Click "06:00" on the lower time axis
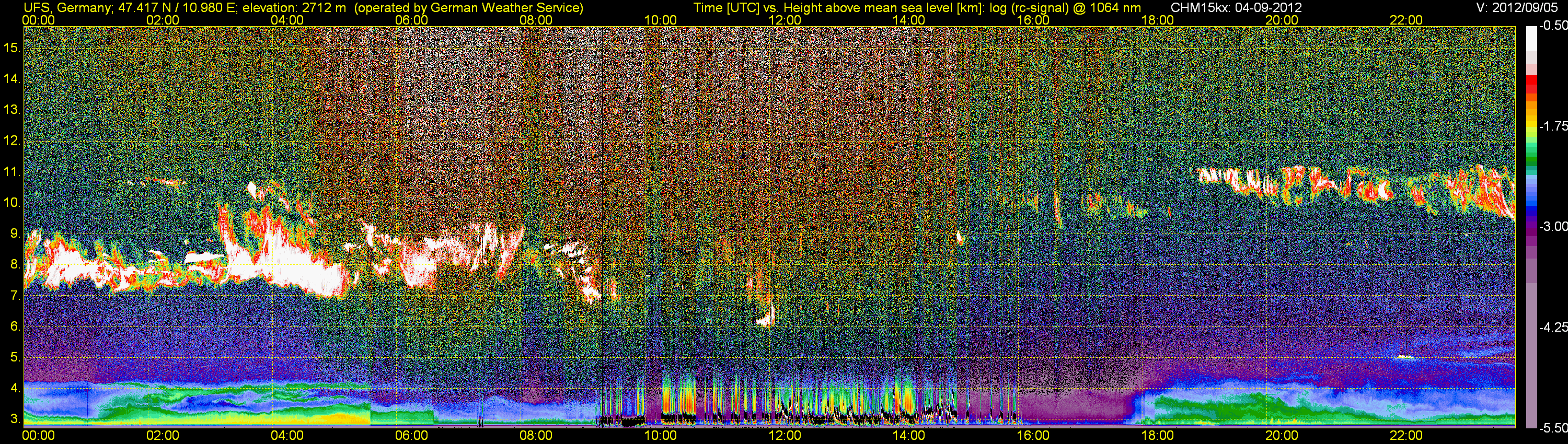Screen dimensions: 1568x444 coord(411,436)
